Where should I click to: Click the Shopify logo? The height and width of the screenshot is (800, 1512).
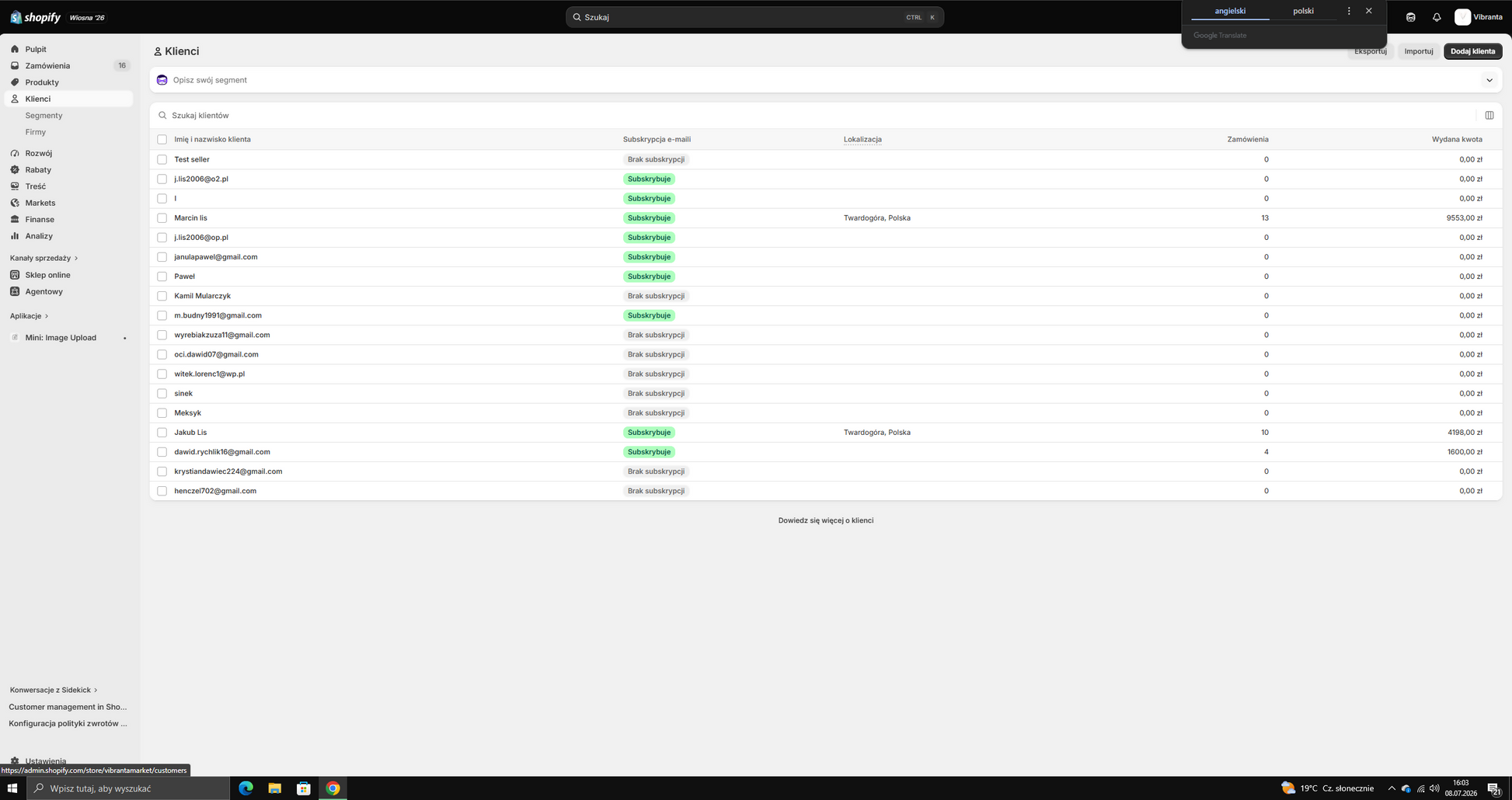[35, 17]
